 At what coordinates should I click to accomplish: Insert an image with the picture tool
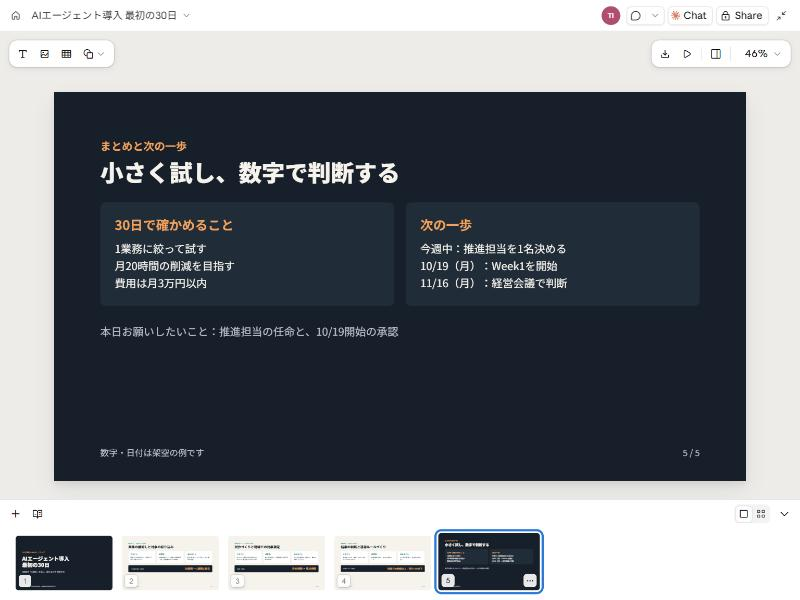44,54
